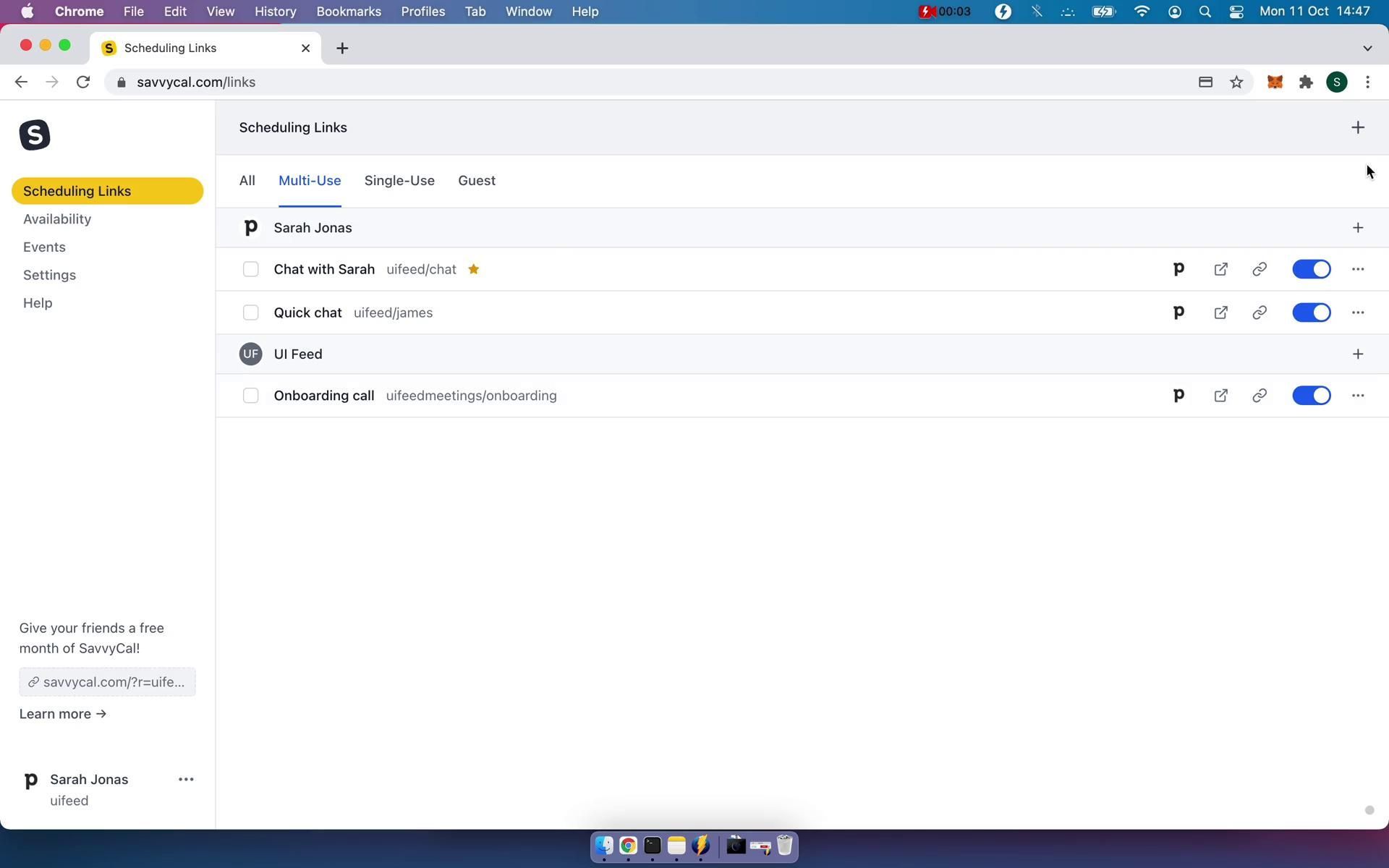
Task: Click Learn more about referrals
Action: coord(62,714)
